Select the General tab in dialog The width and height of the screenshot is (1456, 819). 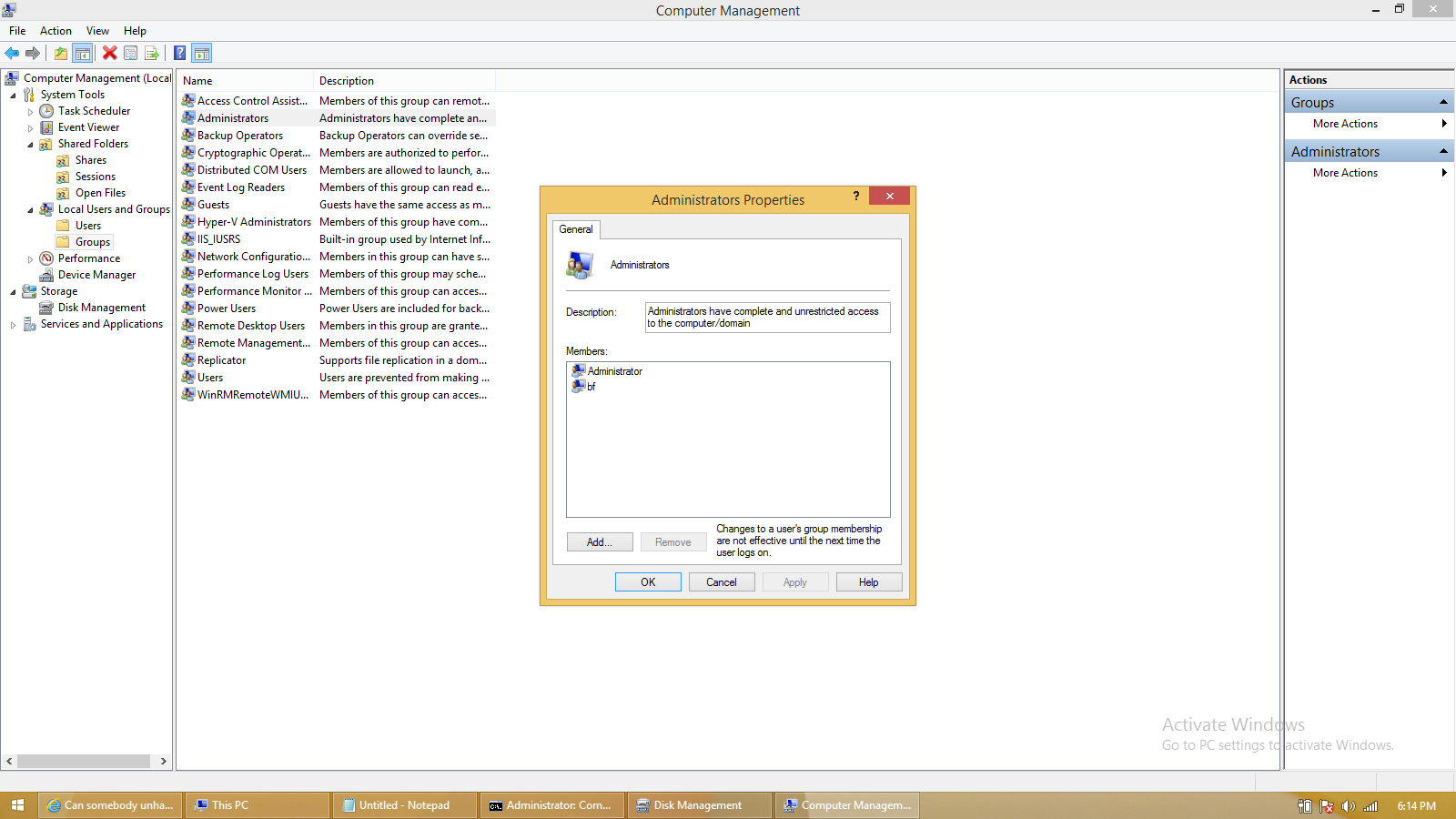576,229
